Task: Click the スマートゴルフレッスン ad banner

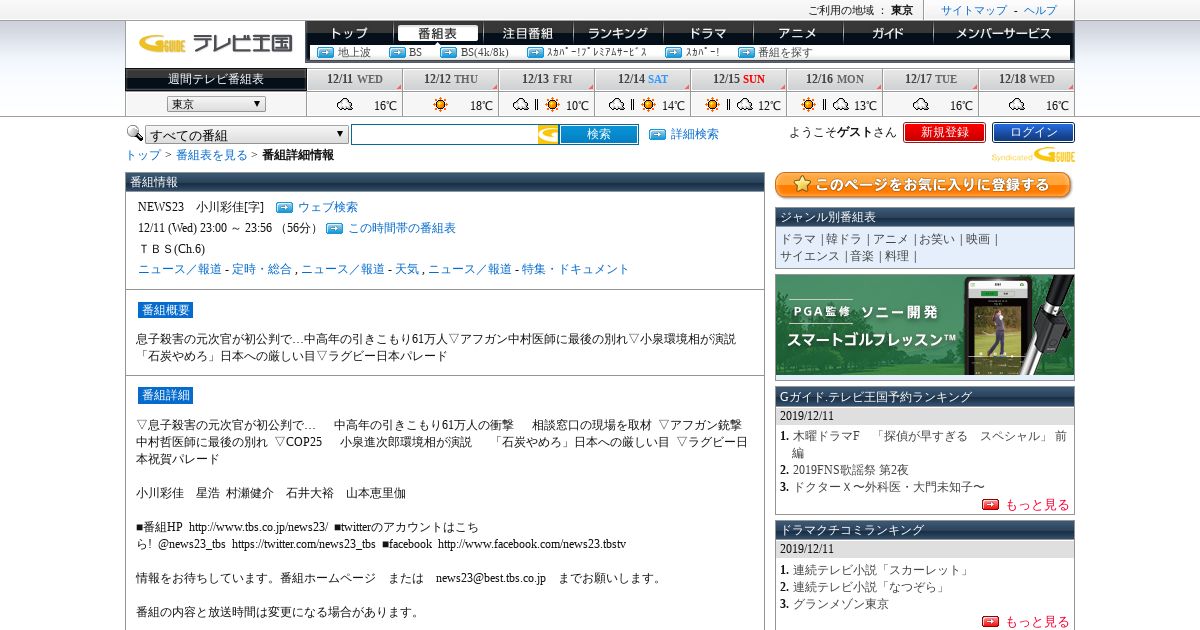Action: (x=924, y=326)
